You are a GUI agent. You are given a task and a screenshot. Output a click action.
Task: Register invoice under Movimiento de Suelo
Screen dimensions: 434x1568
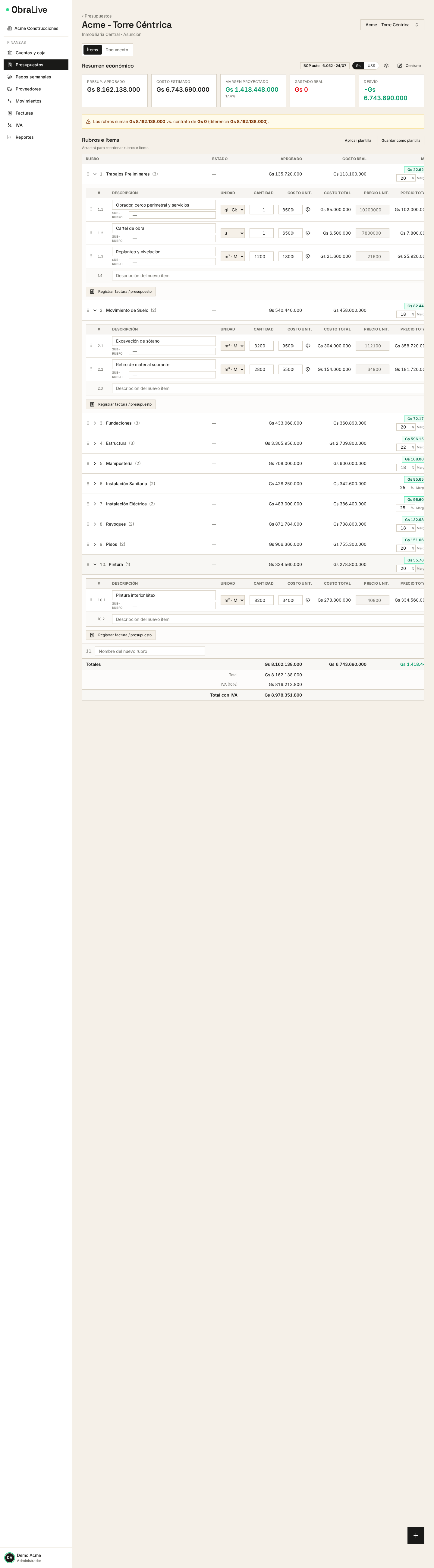(121, 404)
